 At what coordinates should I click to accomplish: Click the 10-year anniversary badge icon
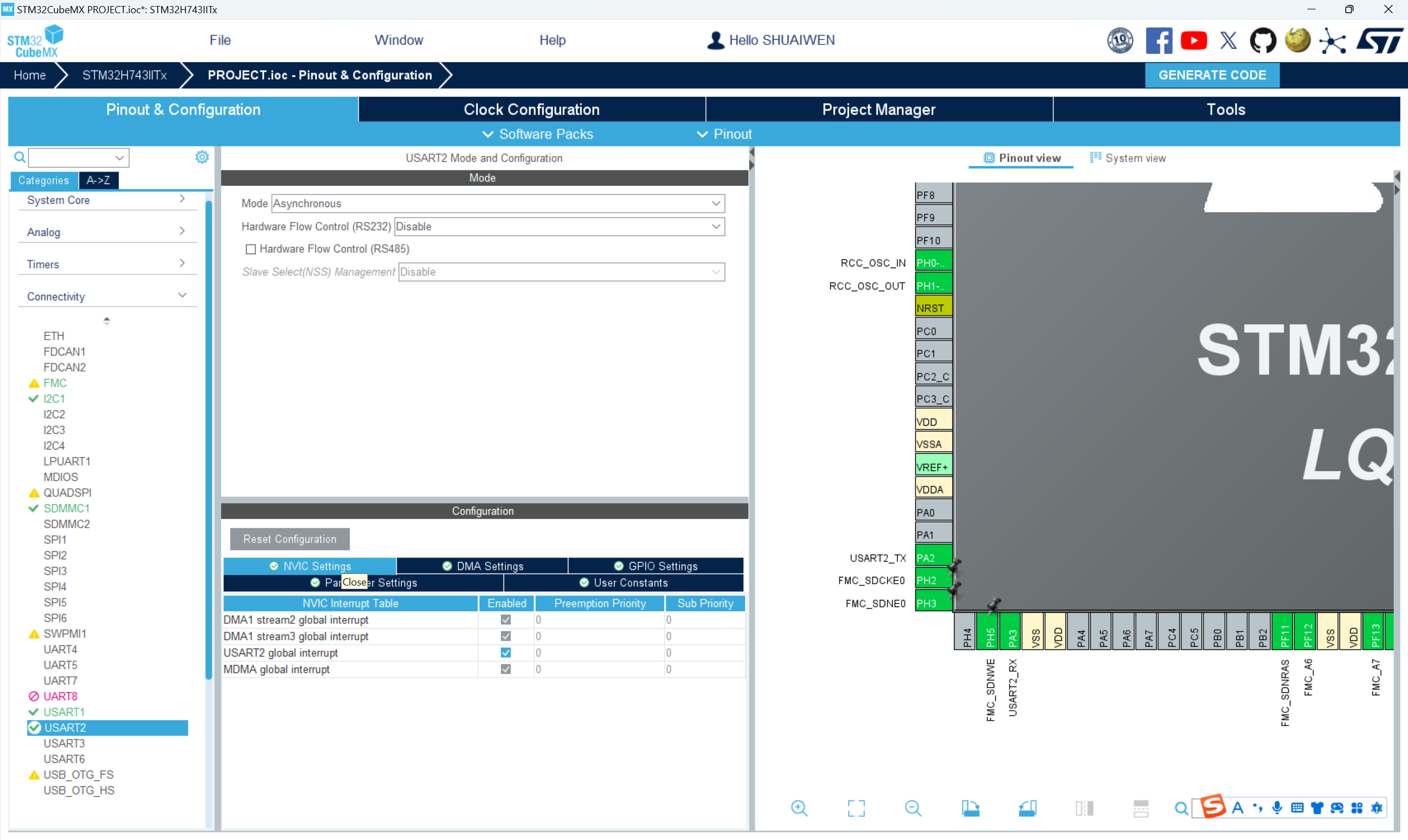click(1119, 41)
